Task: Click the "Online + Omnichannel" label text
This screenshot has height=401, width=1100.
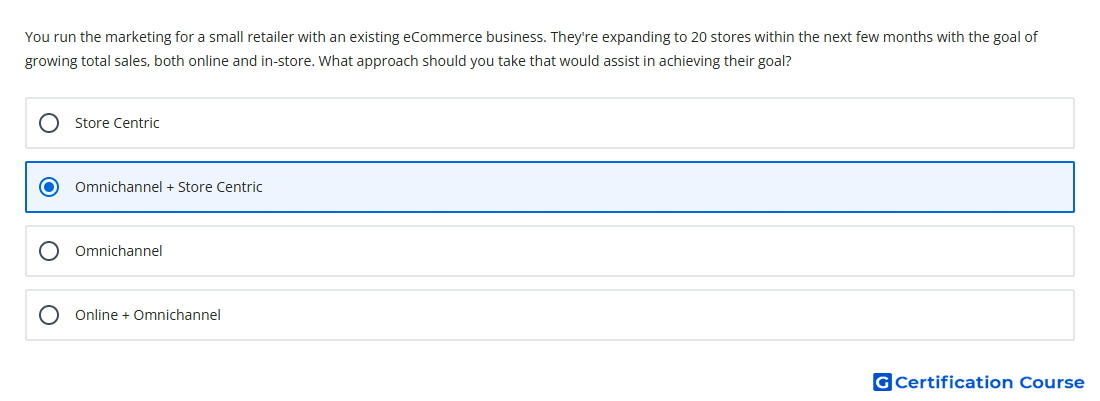Action: click(148, 315)
